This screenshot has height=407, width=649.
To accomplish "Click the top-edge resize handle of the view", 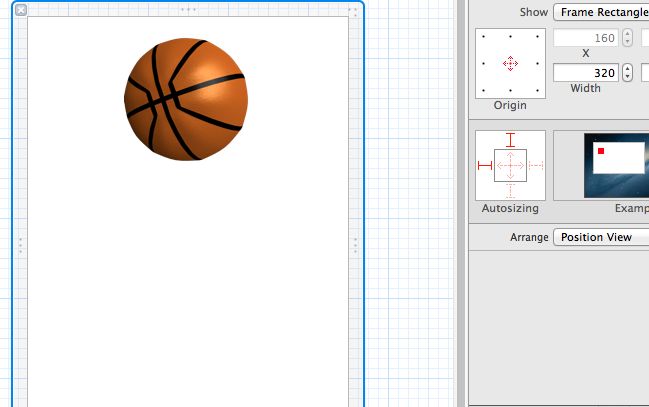I will tap(188, 9).
